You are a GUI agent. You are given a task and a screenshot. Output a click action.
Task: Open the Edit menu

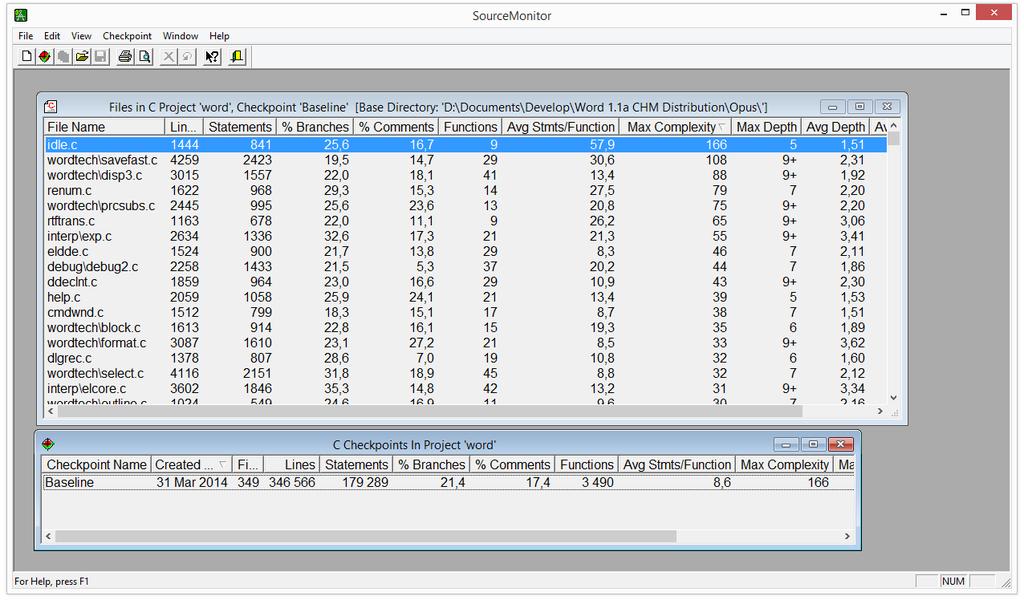[52, 36]
